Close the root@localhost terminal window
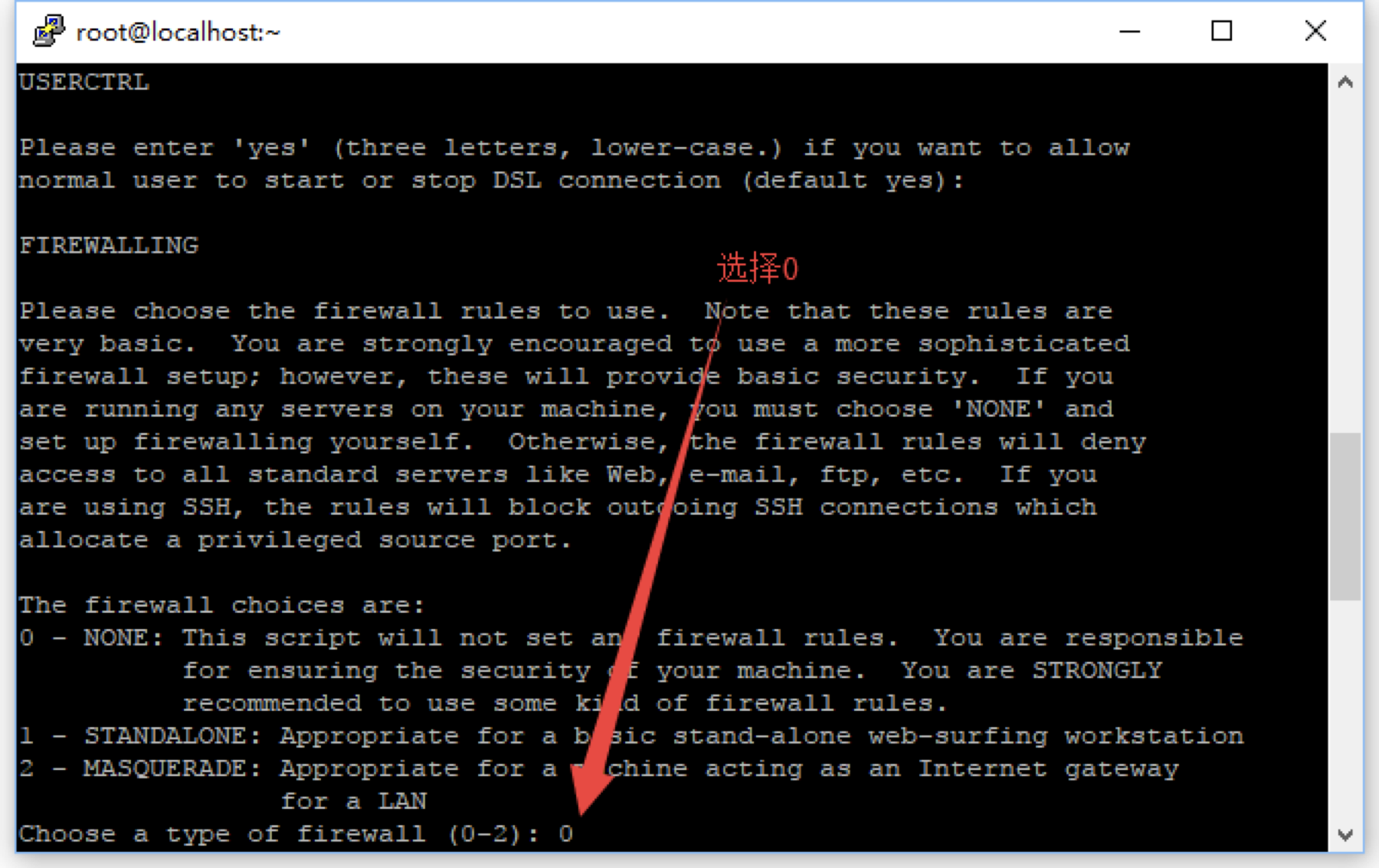 point(1315,31)
